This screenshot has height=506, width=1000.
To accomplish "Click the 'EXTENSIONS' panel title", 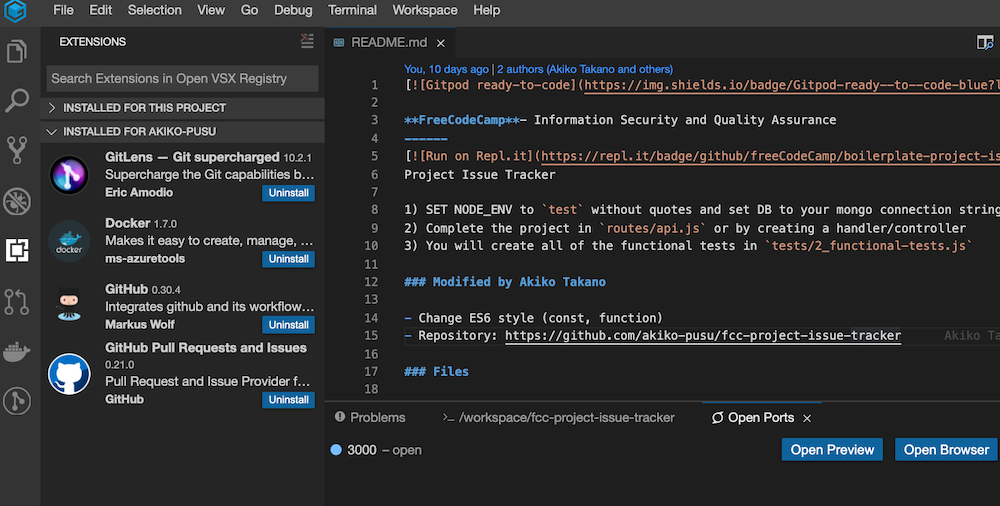I will tap(92, 41).
